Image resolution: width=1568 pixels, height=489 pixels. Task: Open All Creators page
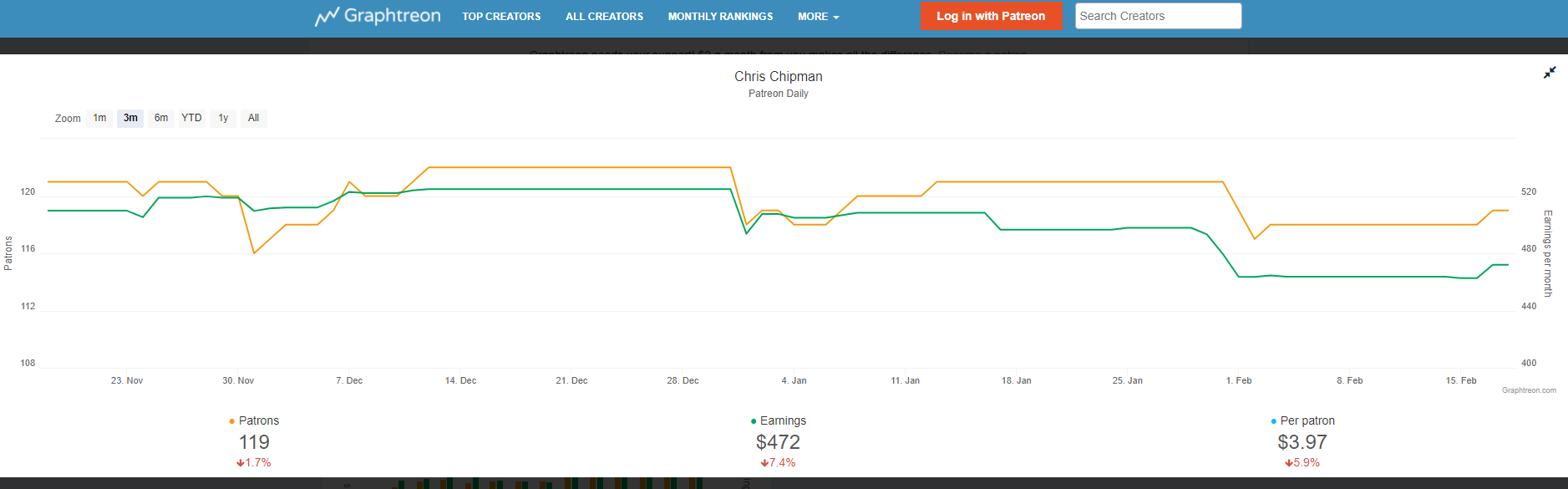pos(604,17)
